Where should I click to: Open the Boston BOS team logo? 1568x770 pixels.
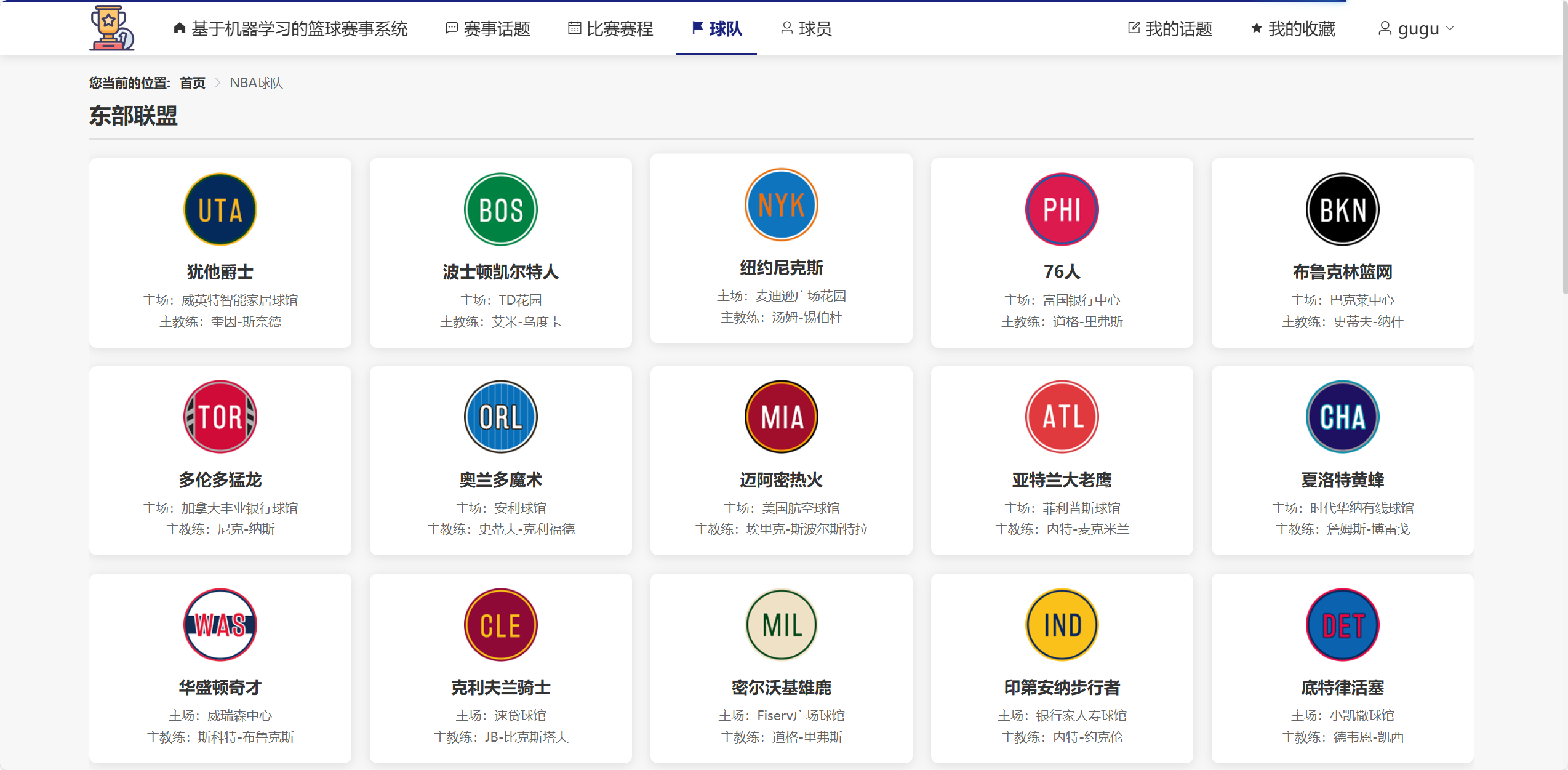pyautogui.click(x=501, y=209)
